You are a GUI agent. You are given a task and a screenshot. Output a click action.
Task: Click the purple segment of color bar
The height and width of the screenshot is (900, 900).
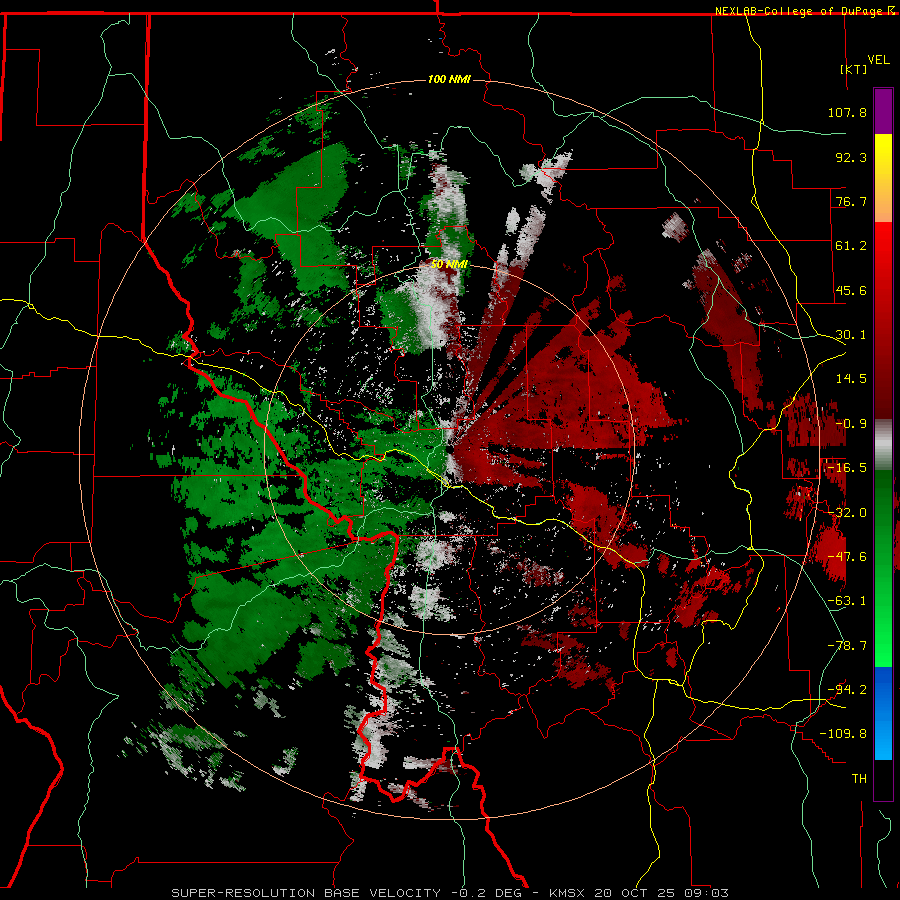coord(883,111)
